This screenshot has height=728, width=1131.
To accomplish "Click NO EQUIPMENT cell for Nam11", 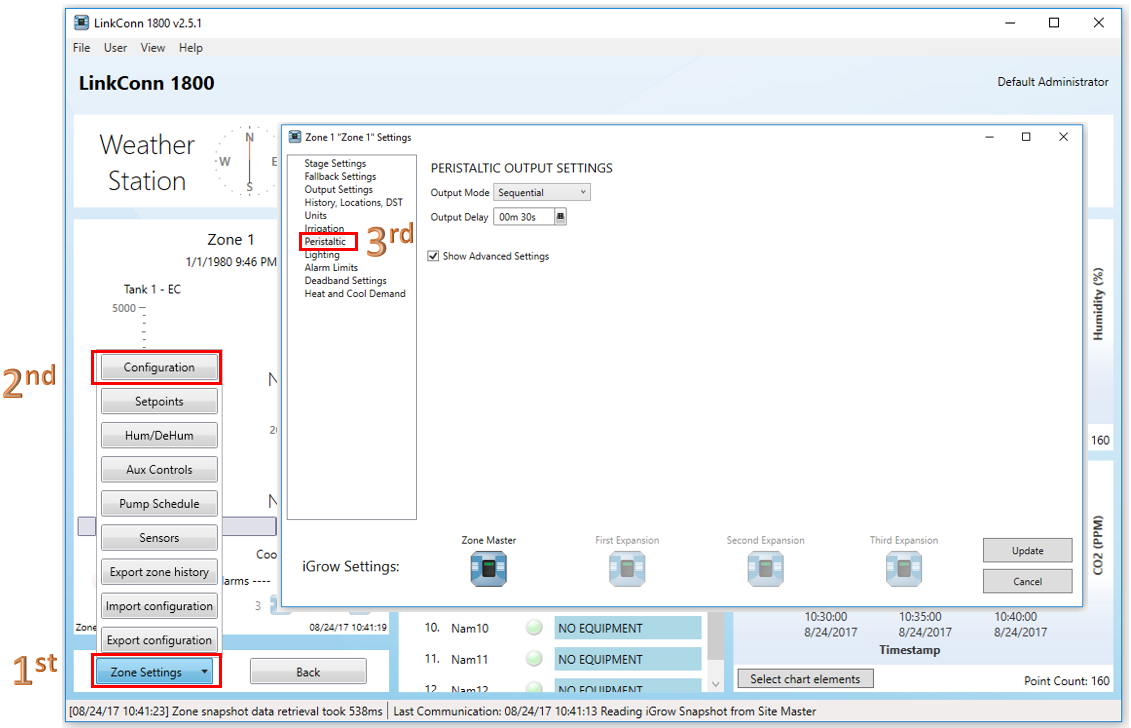I will point(628,659).
